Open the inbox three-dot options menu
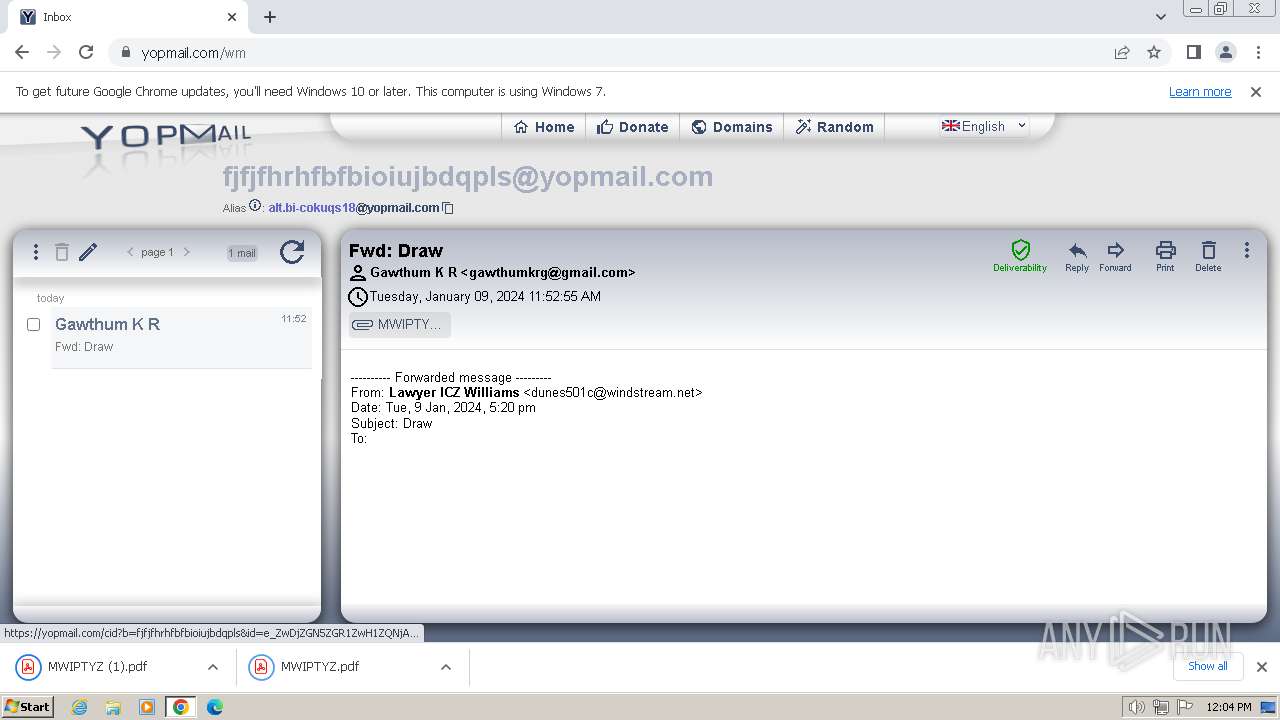The height and width of the screenshot is (720, 1280). tap(36, 252)
